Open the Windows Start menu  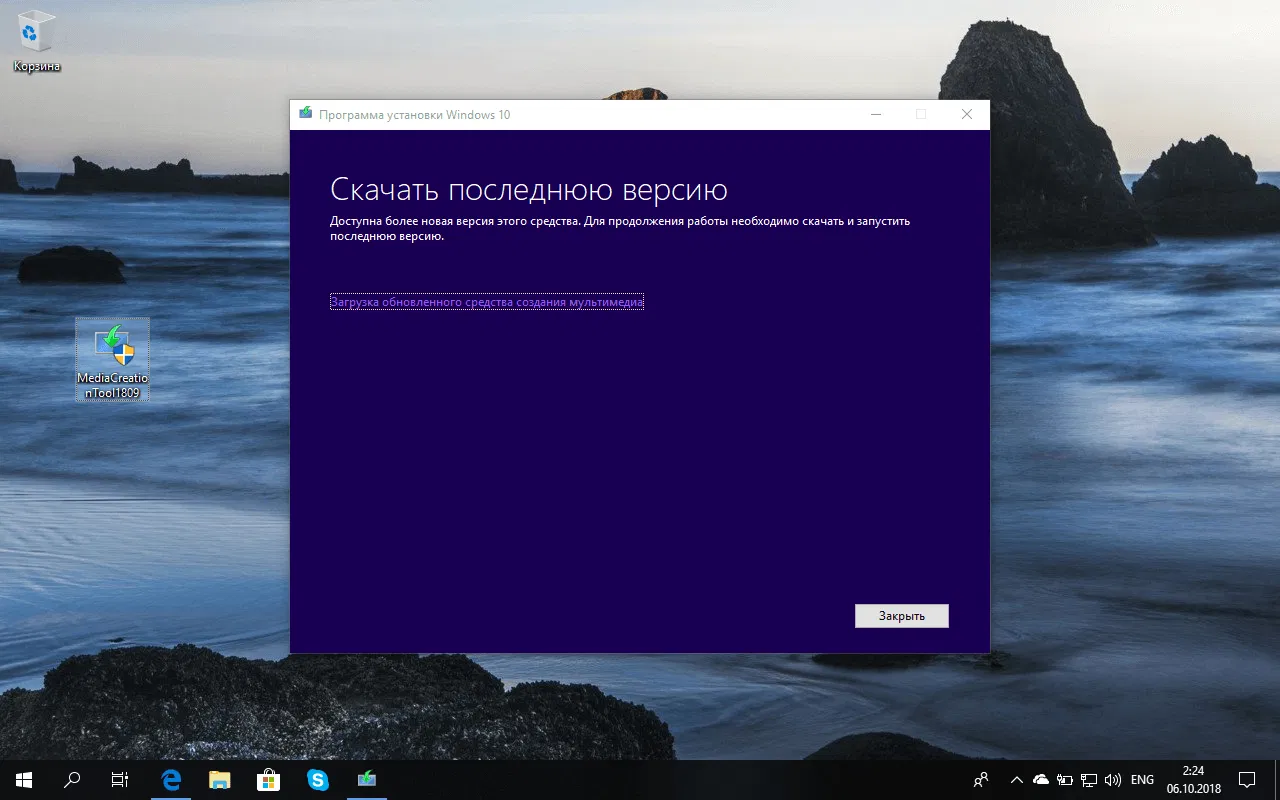pos(23,779)
